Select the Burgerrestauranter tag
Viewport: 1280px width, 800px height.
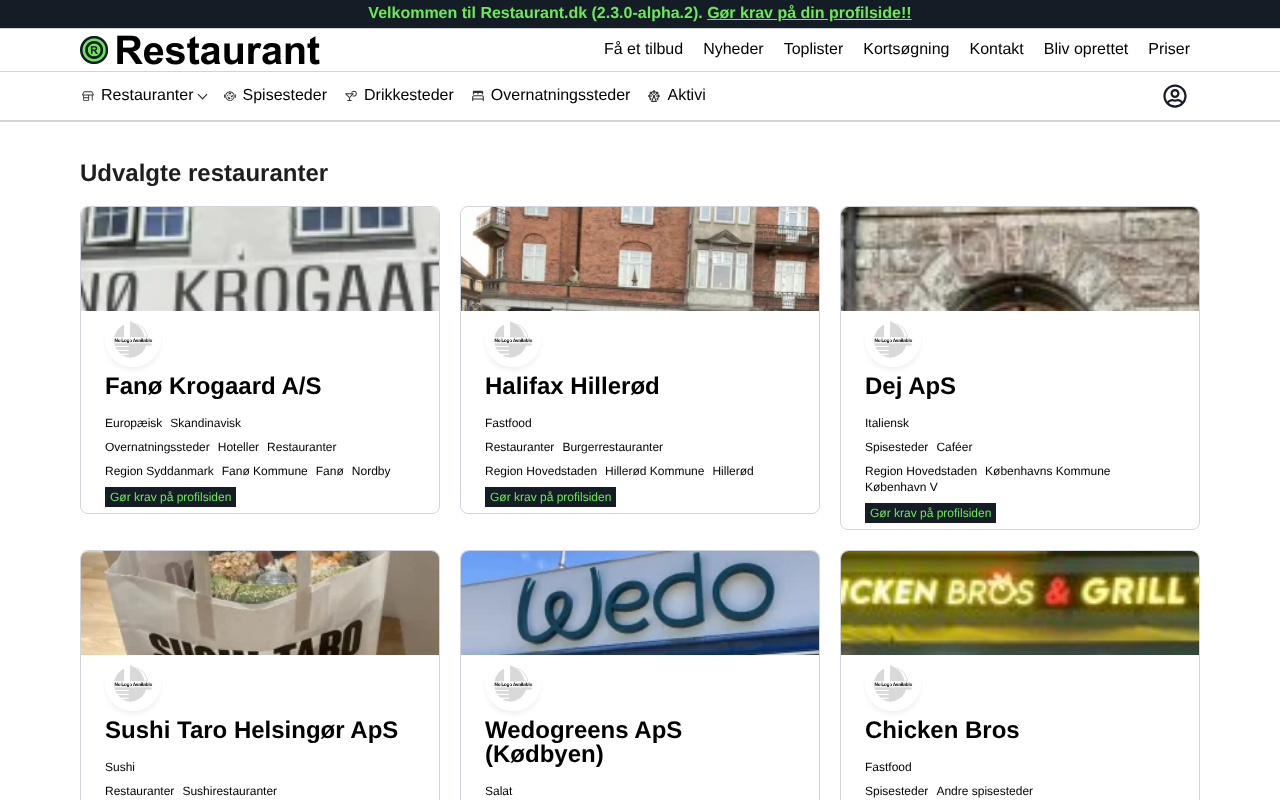coord(612,447)
